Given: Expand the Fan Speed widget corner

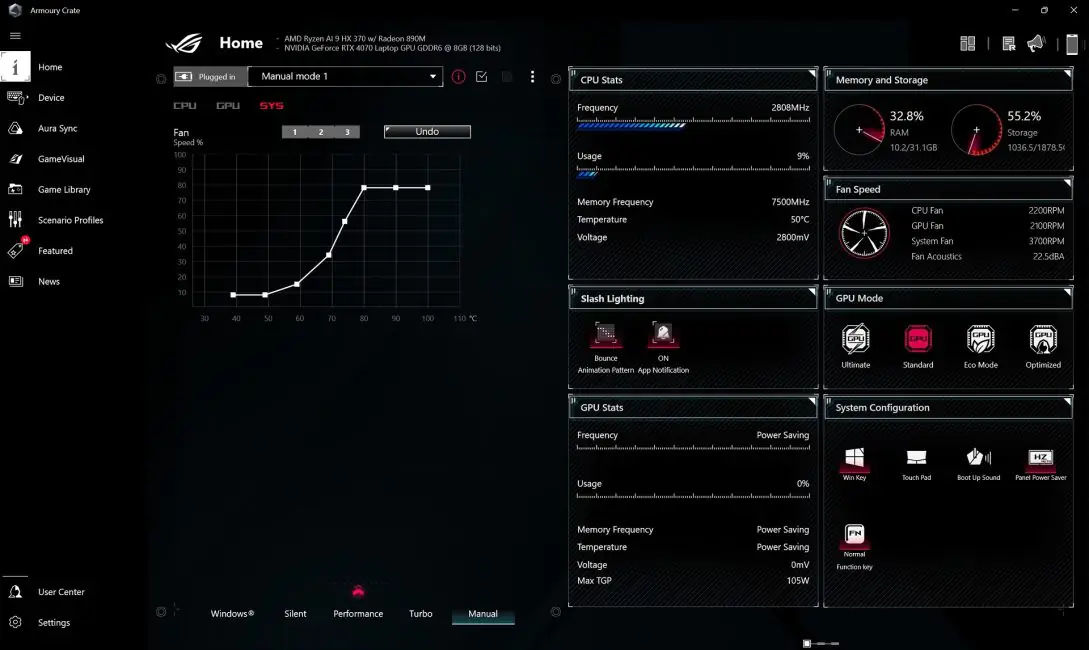Looking at the screenshot, I should tap(1067, 183).
